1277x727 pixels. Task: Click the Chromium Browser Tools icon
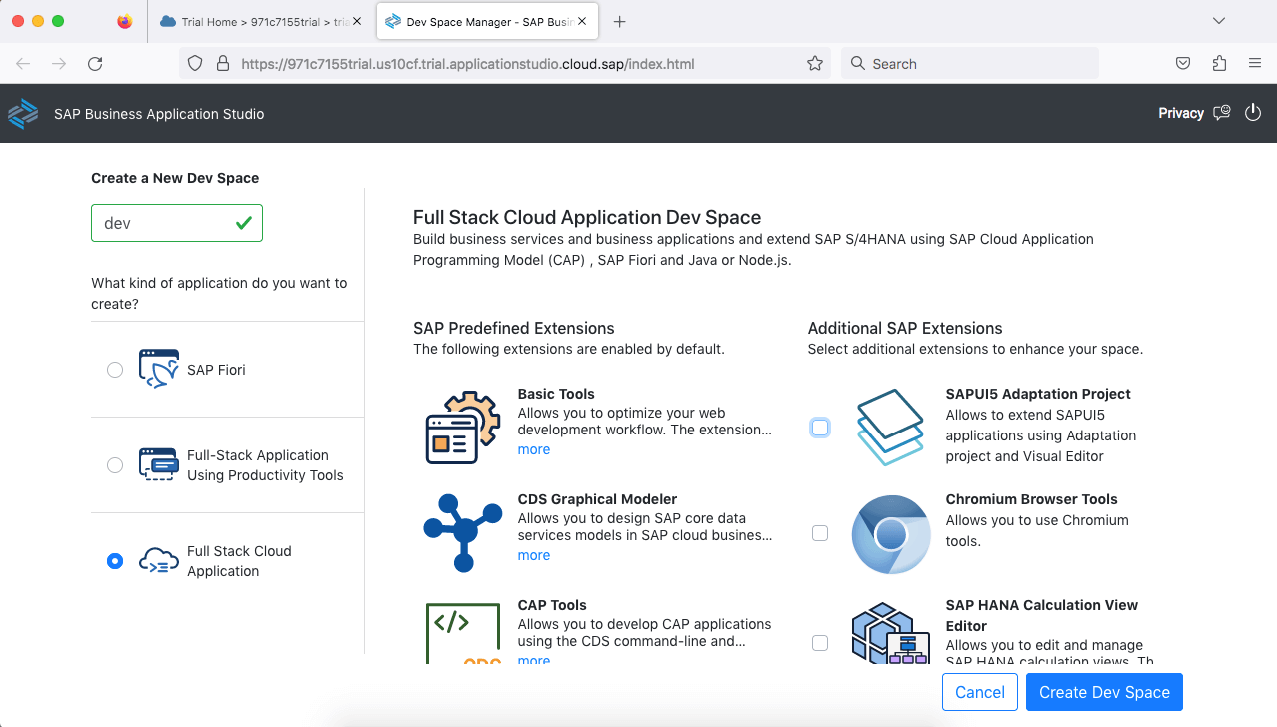890,534
